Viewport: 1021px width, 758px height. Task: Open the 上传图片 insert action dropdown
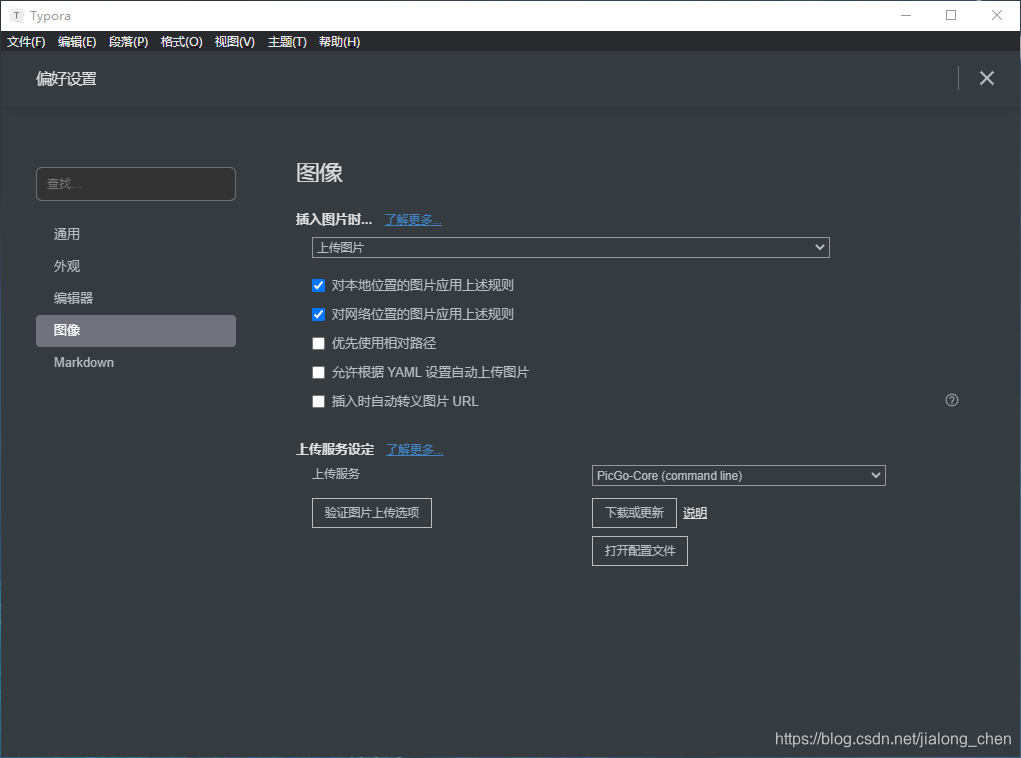[x=570, y=247]
